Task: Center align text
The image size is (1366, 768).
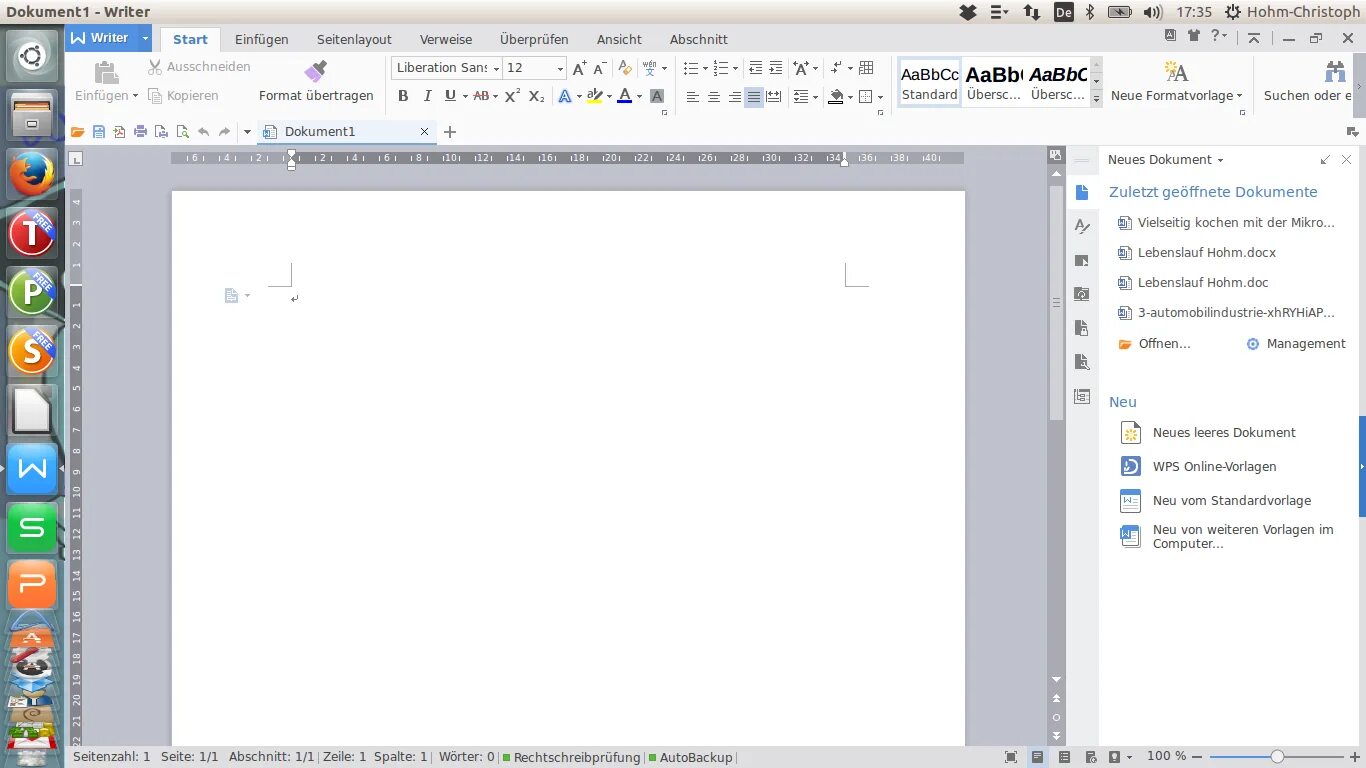Action: pos(714,97)
